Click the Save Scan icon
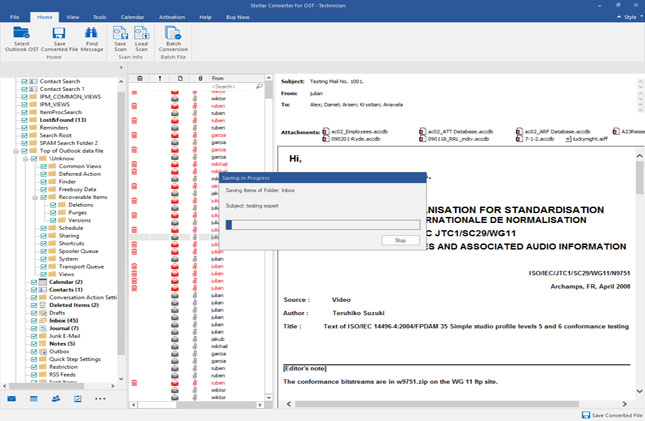 (x=120, y=39)
